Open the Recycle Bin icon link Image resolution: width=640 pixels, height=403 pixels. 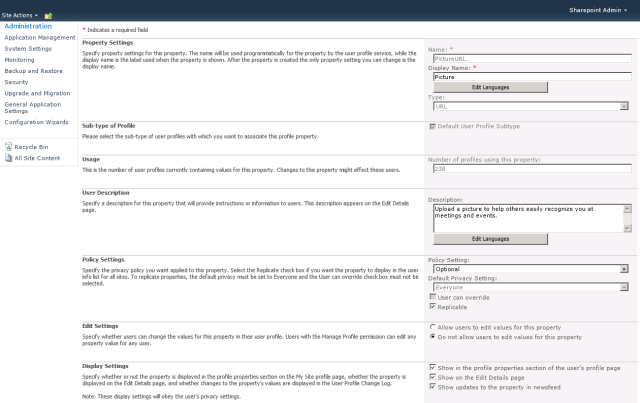pyautogui.click(x=8, y=146)
